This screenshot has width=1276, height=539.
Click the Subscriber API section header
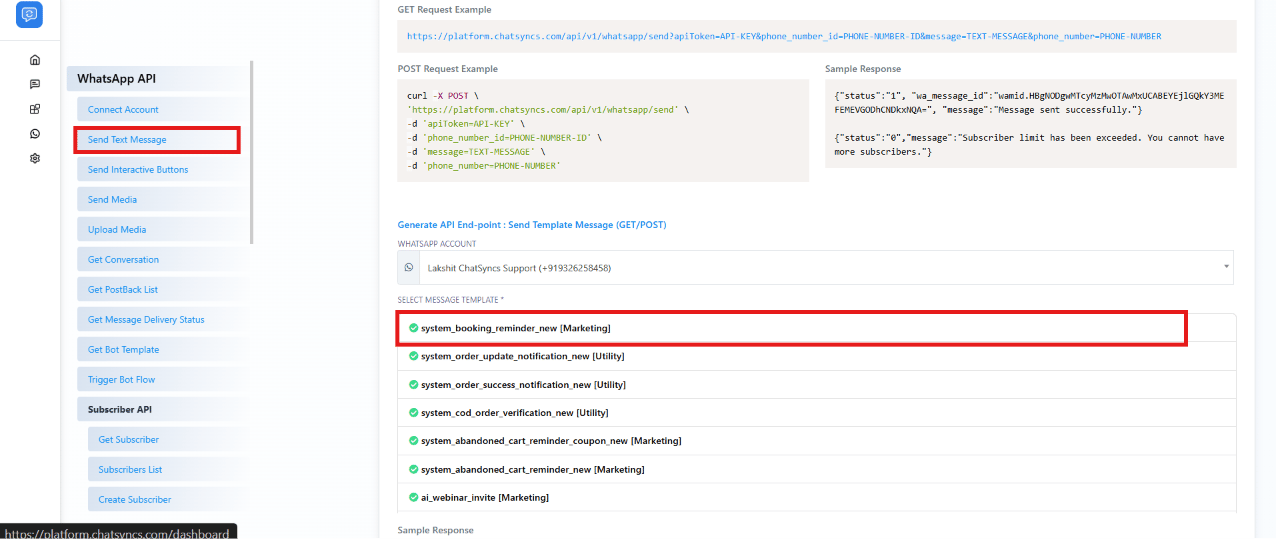pos(160,410)
